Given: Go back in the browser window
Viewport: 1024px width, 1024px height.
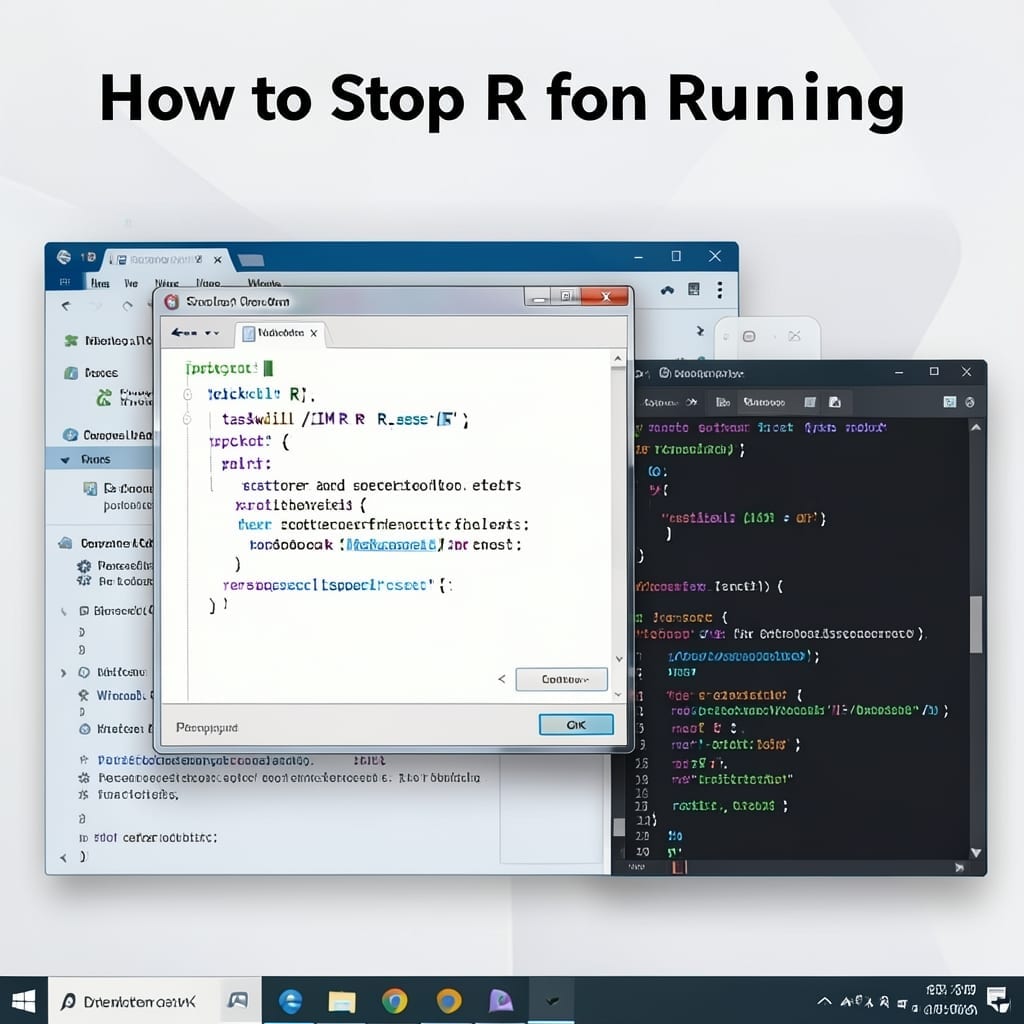Looking at the screenshot, I should click(x=66, y=306).
